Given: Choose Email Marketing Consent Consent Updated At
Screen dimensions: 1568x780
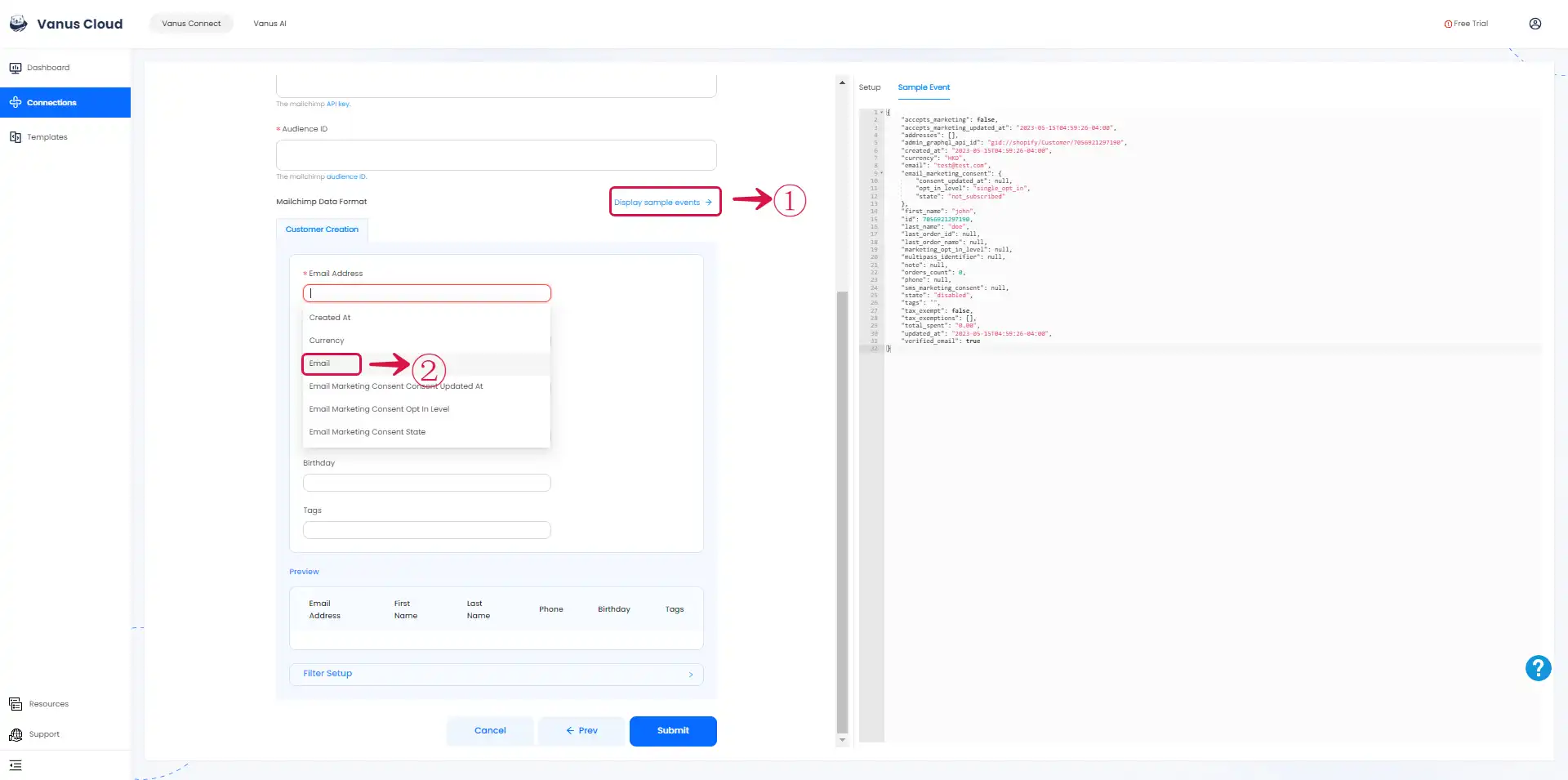Looking at the screenshot, I should click(426, 386).
